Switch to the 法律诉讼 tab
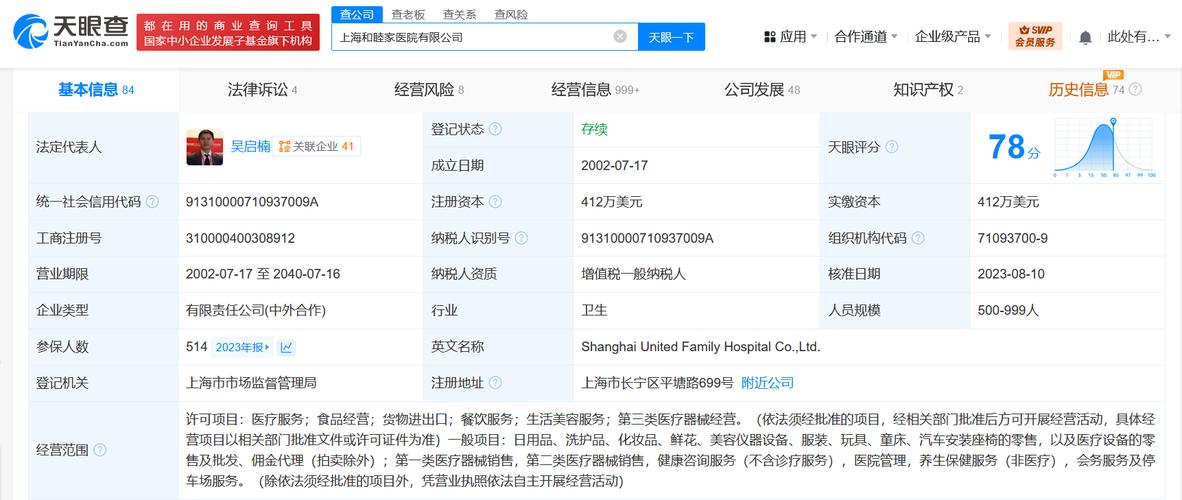Screen dimensions: 1182x500 (262, 90)
